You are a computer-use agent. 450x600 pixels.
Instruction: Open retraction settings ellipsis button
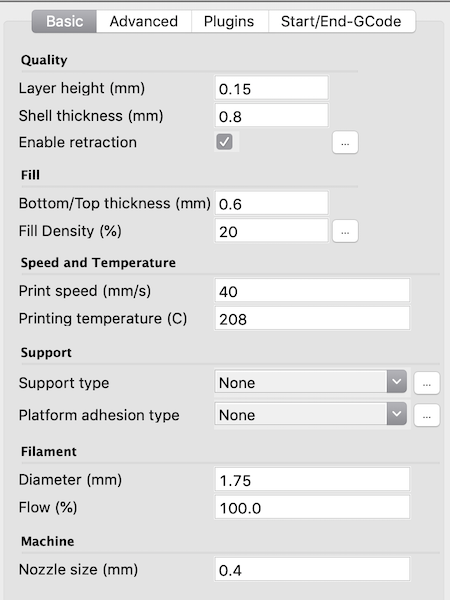coord(345,142)
